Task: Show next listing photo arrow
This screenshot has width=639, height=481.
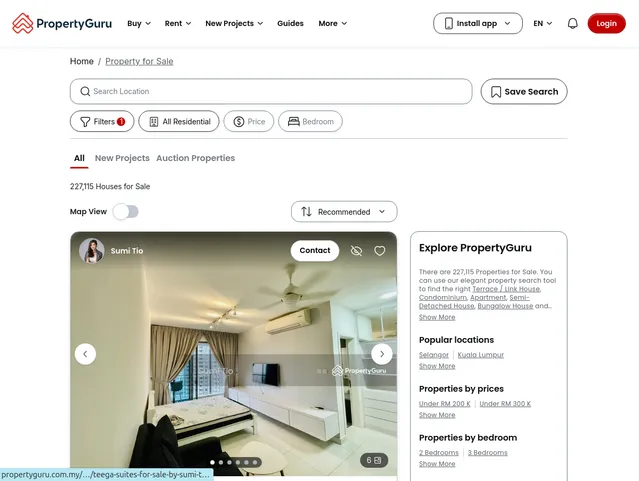Action: (382, 354)
